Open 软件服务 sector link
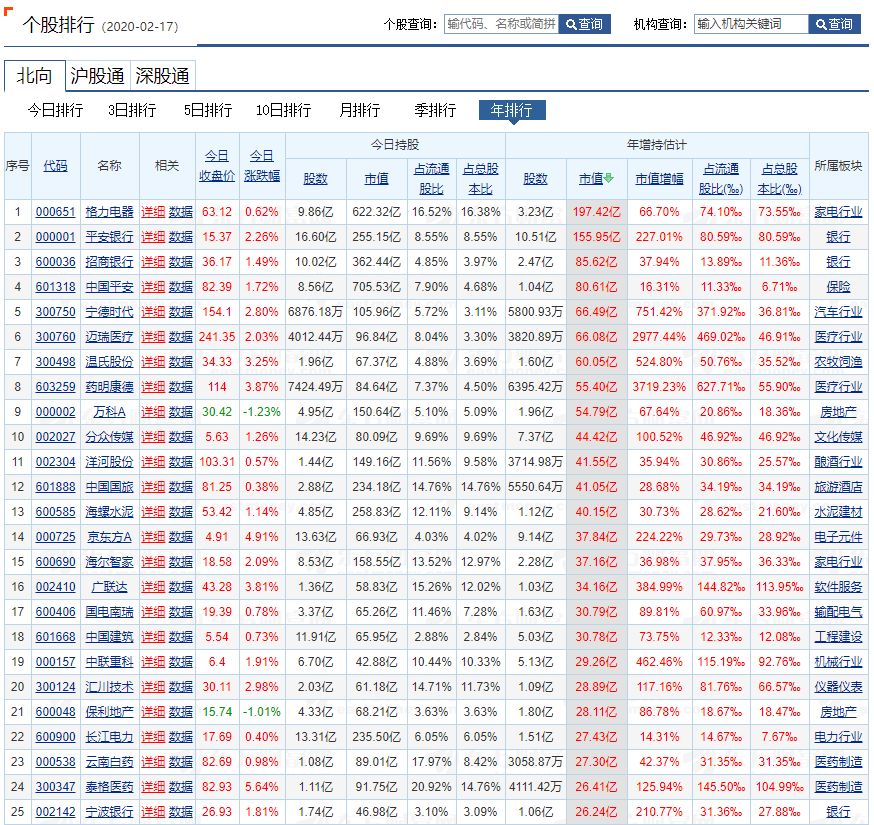The height and width of the screenshot is (825, 874). [x=838, y=587]
